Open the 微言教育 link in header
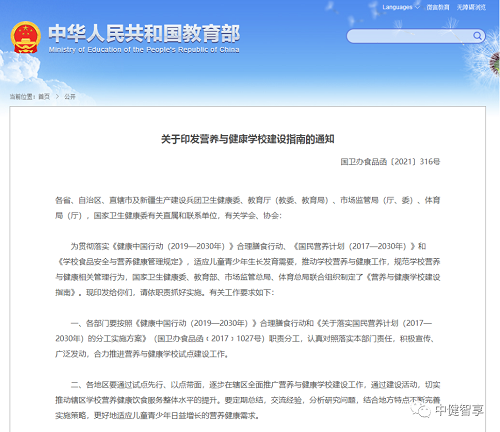The width and height of the screenshot is (500, 432). (438, 7)
